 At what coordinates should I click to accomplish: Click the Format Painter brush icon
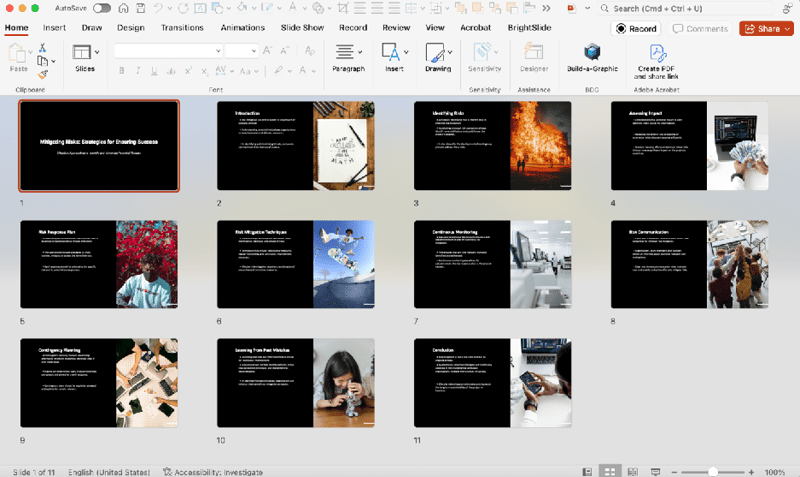pyautogui.click(x=43, y=74)
